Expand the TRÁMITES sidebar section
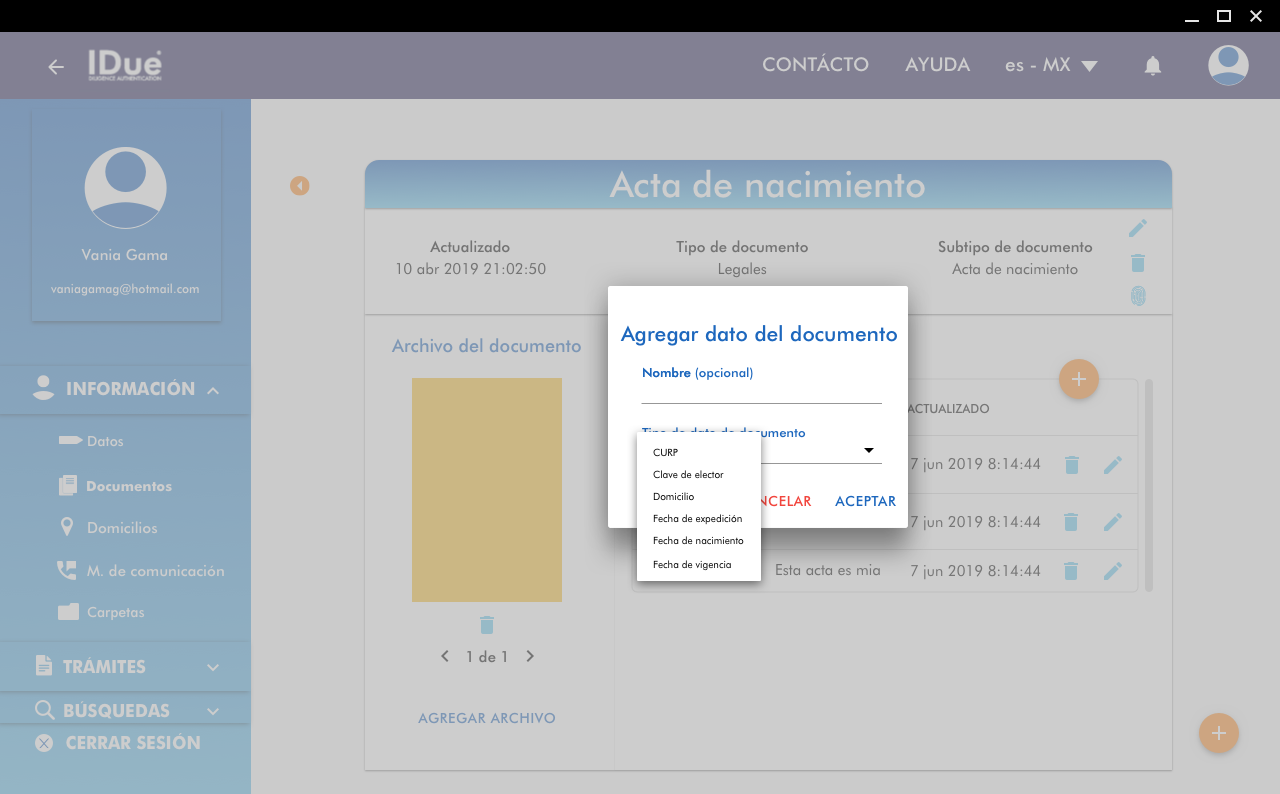The width and height of the screenshot is (1280, 794). click(213, 667)
